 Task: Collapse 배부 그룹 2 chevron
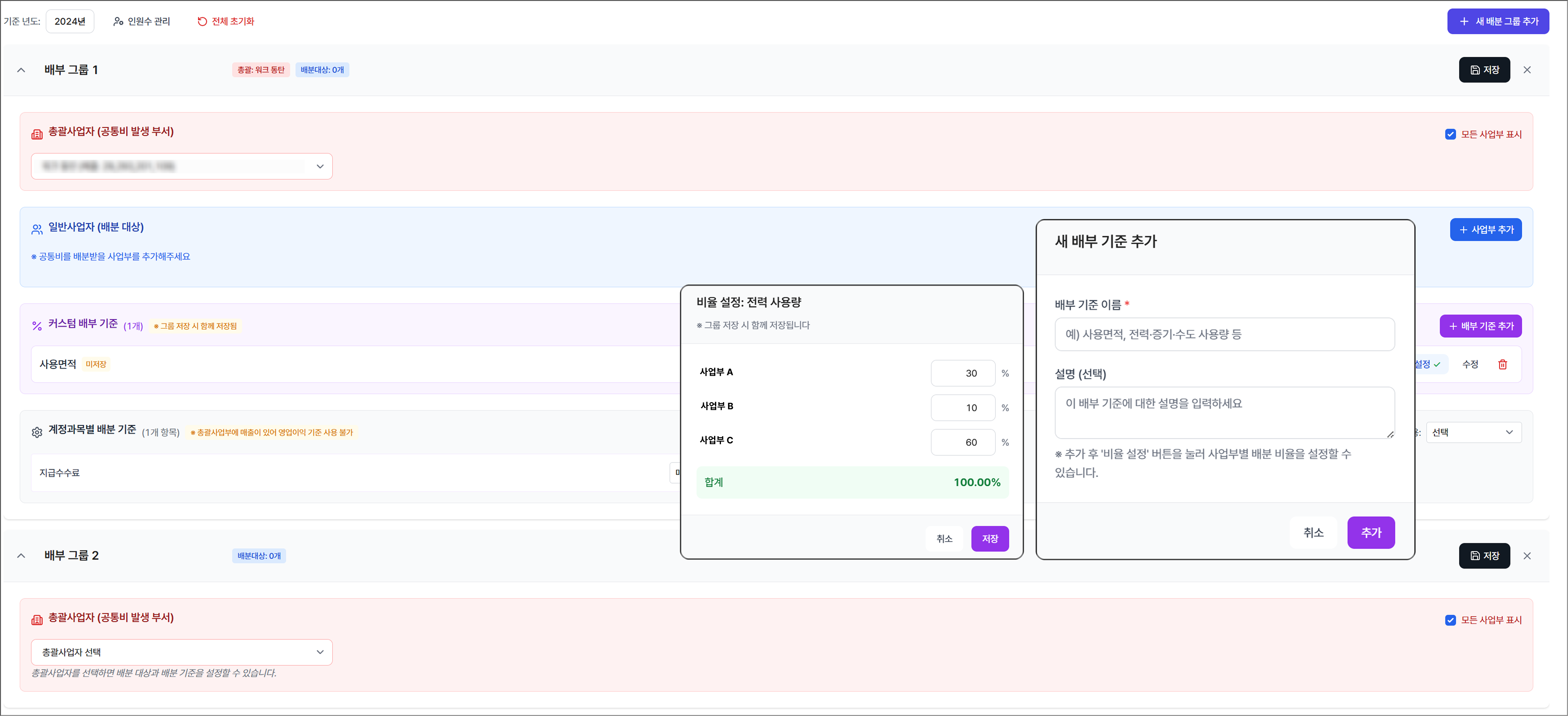click(x=21, y=555)
